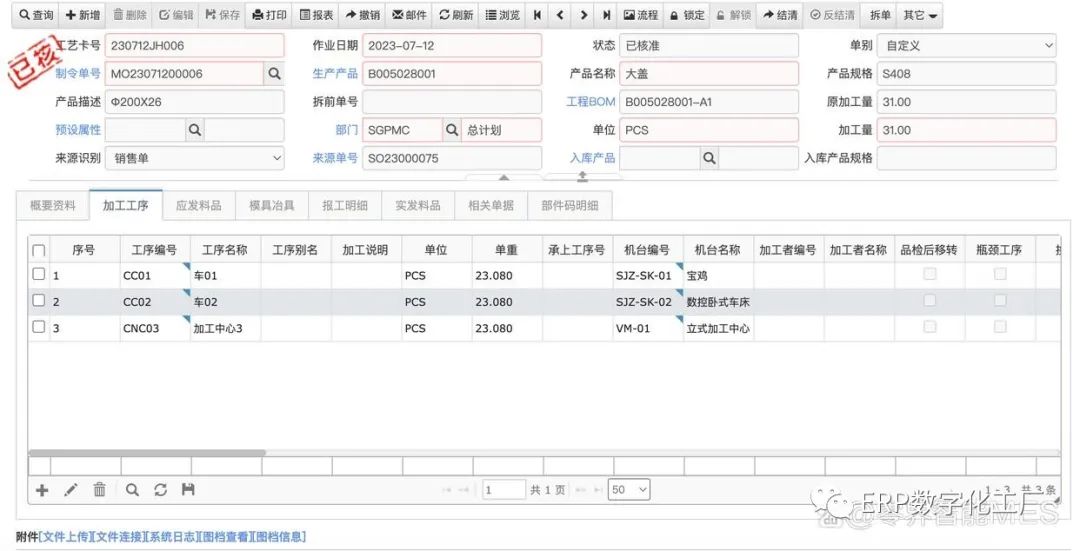The image size is (1080, 551).
Task: Click the floppy disk save icon in grid footer
Action: (x=188, y=490)
